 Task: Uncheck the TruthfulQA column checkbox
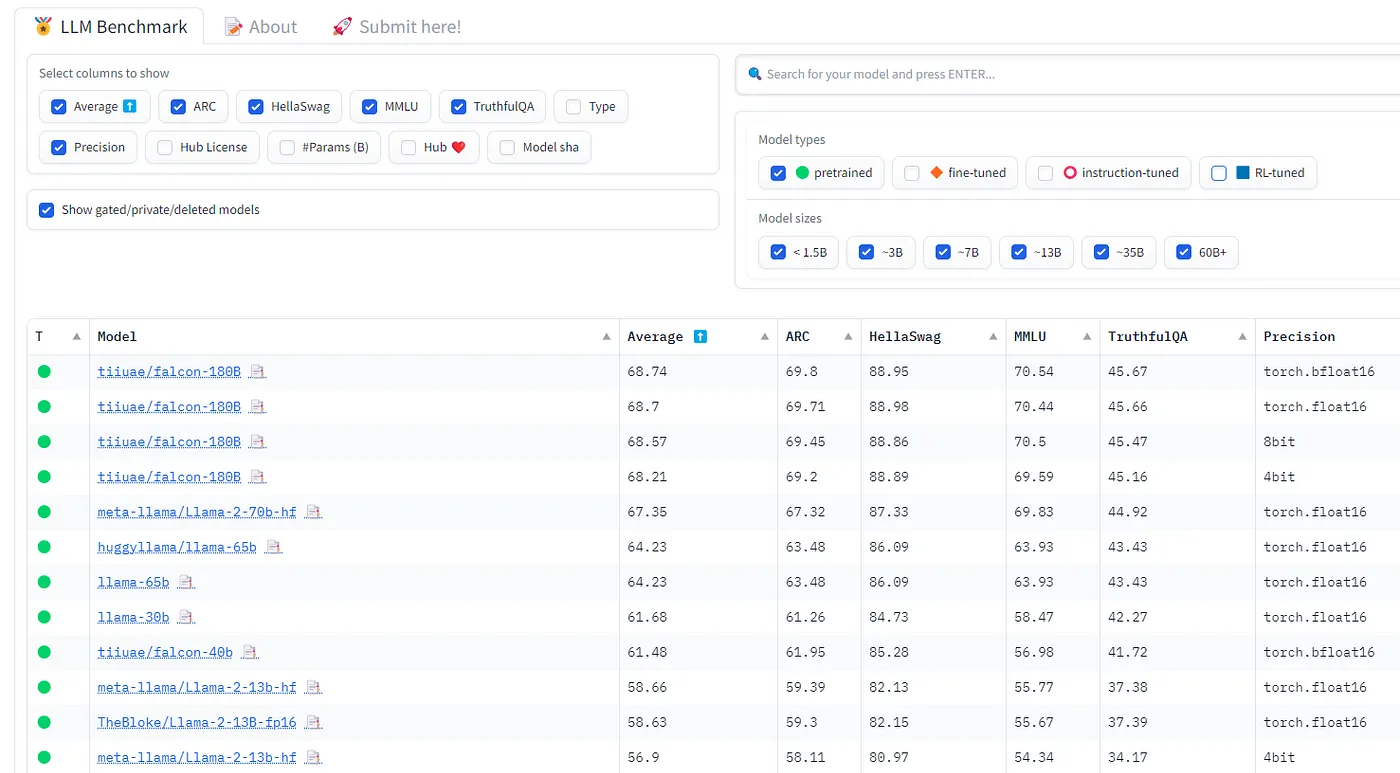click(x=459, y=107)
